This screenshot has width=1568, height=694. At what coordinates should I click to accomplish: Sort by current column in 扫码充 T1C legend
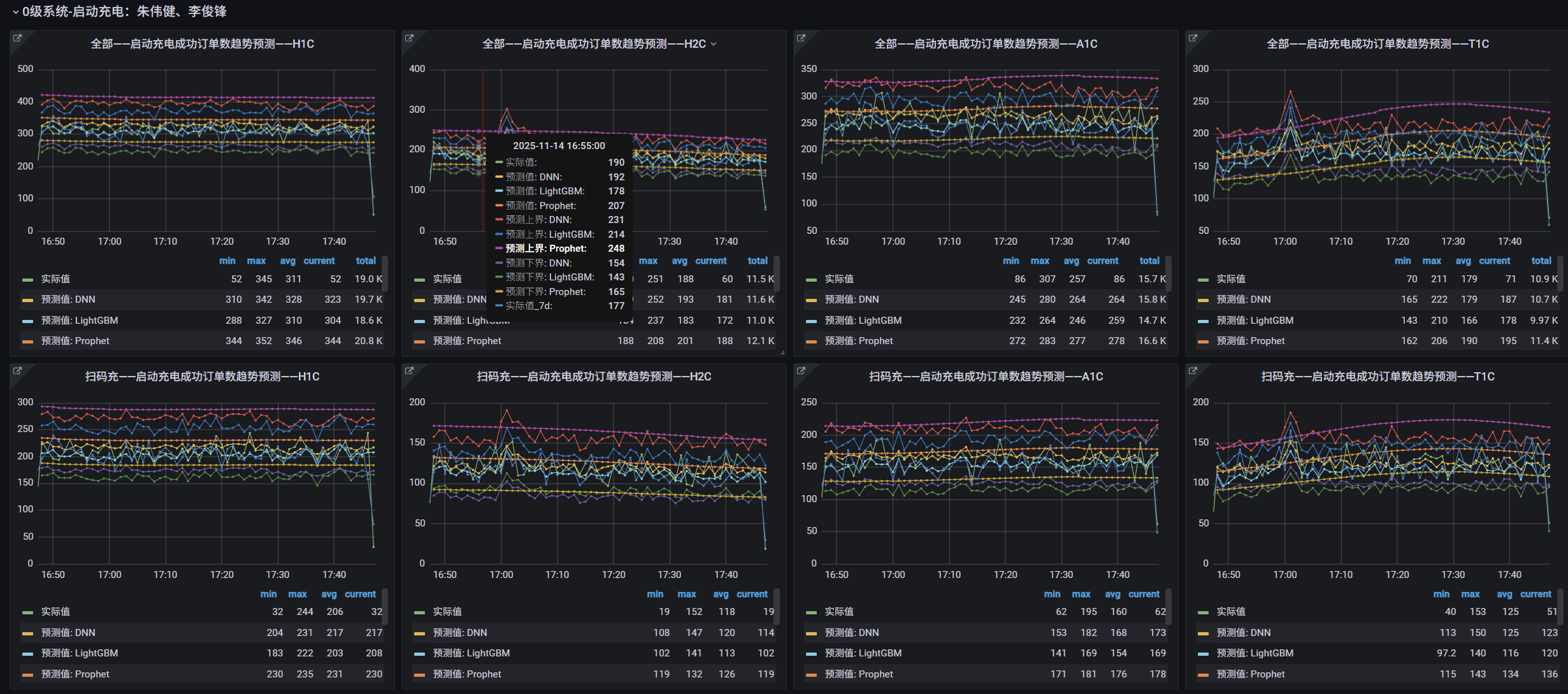1536,594
